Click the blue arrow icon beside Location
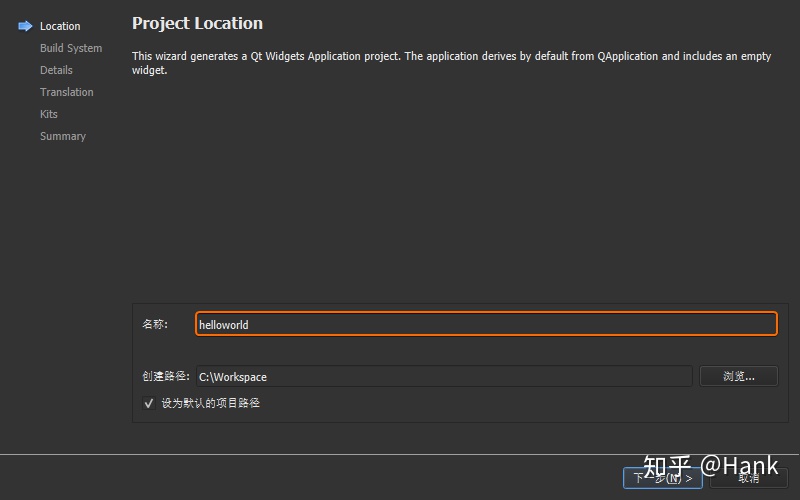 25,26
